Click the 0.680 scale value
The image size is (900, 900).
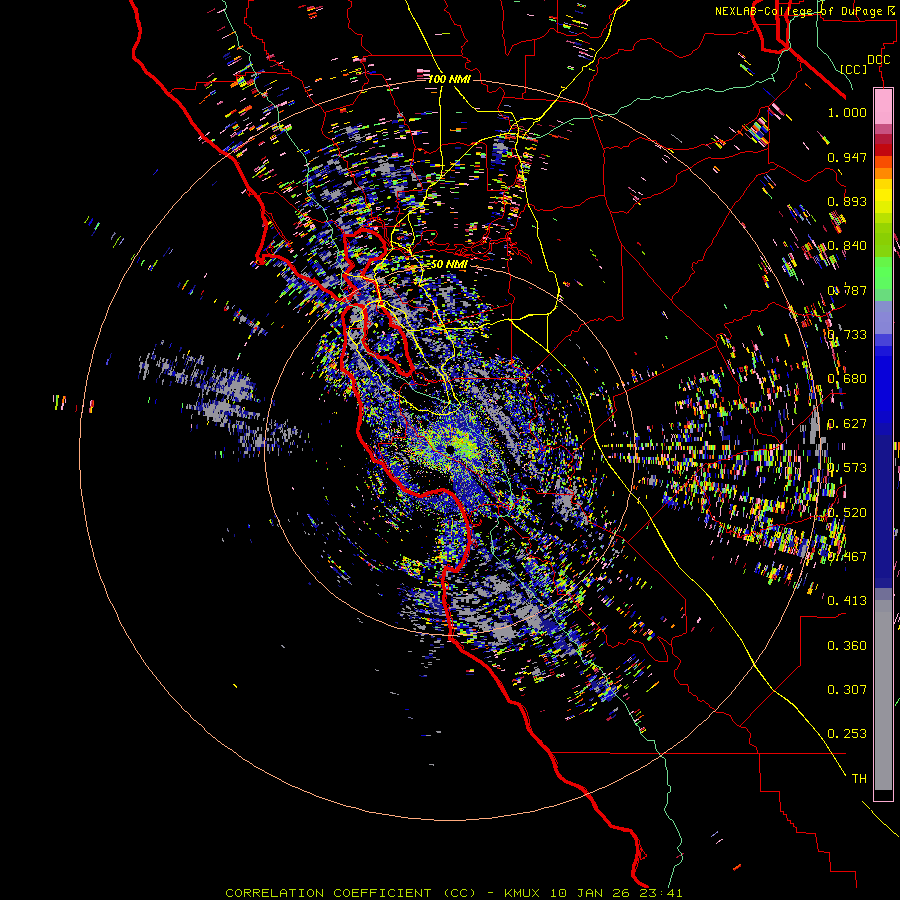tap(847, 379)
